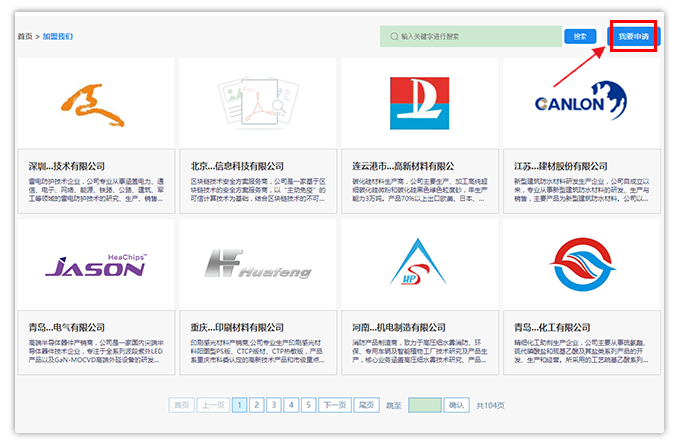677x446 pixels.
Task: Open the orange calligraphy logo of 深圳 company
Action: pos(92,105)
